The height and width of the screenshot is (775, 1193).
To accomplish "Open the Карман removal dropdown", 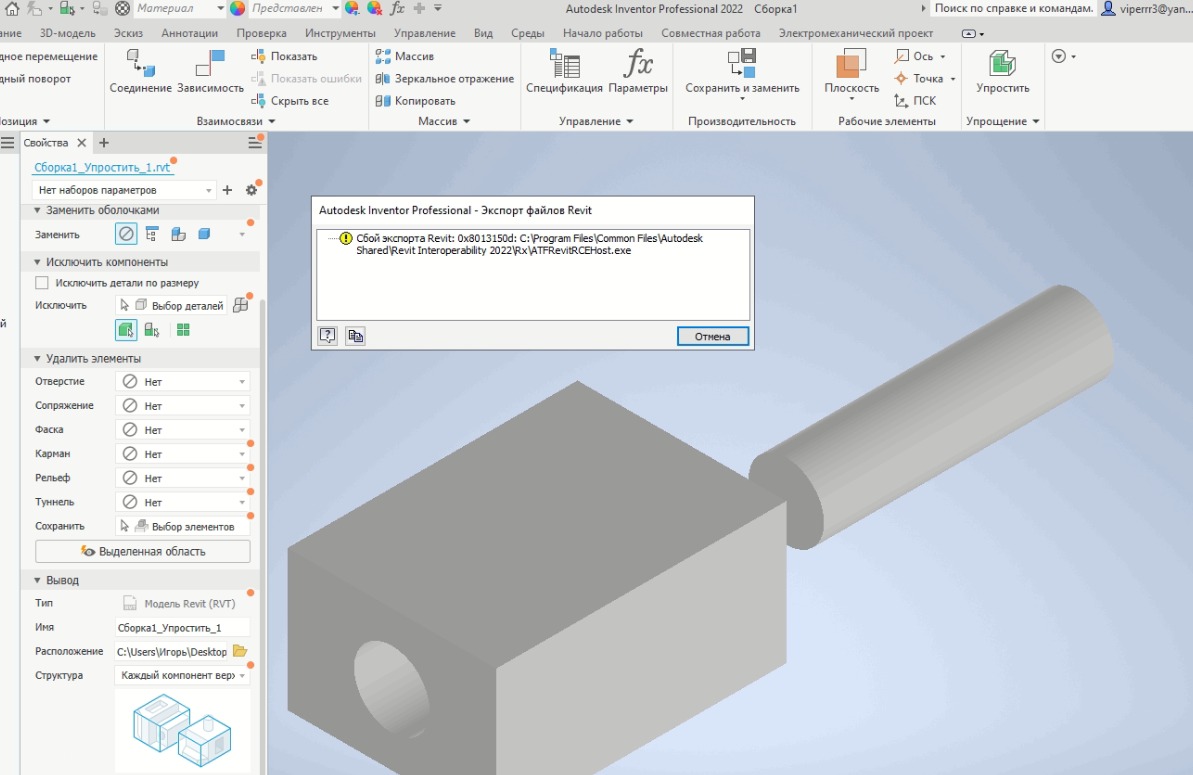I will (183, 454).
